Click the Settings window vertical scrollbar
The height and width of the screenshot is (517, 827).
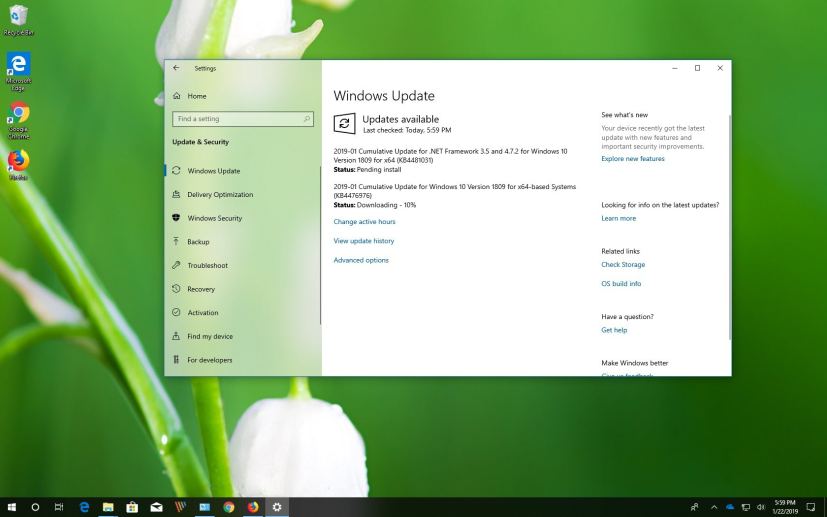click(729, 227)
